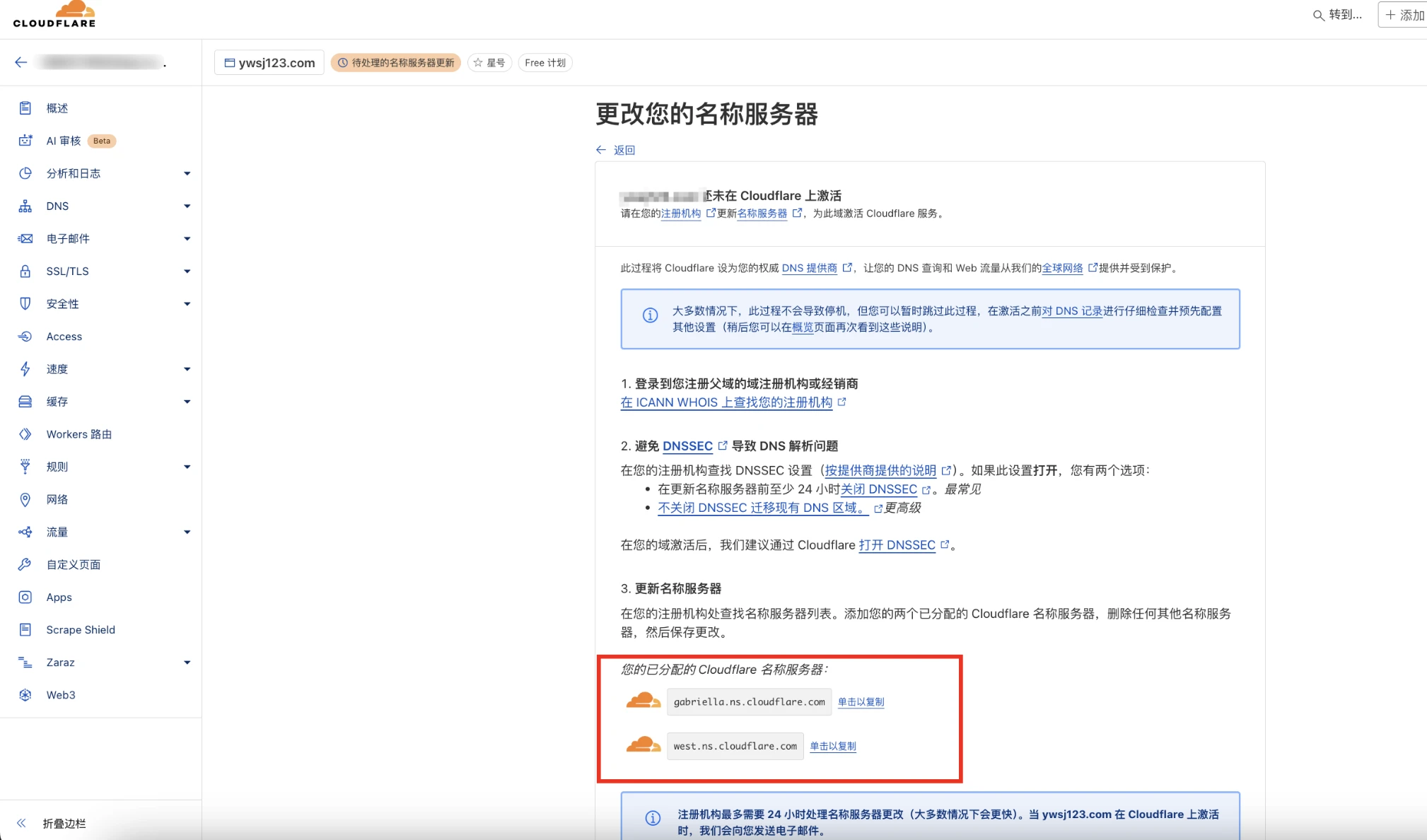The image size is (1427, 840).
Task: Open the 全球网络 link
Action: click(x=1062, y=268)
